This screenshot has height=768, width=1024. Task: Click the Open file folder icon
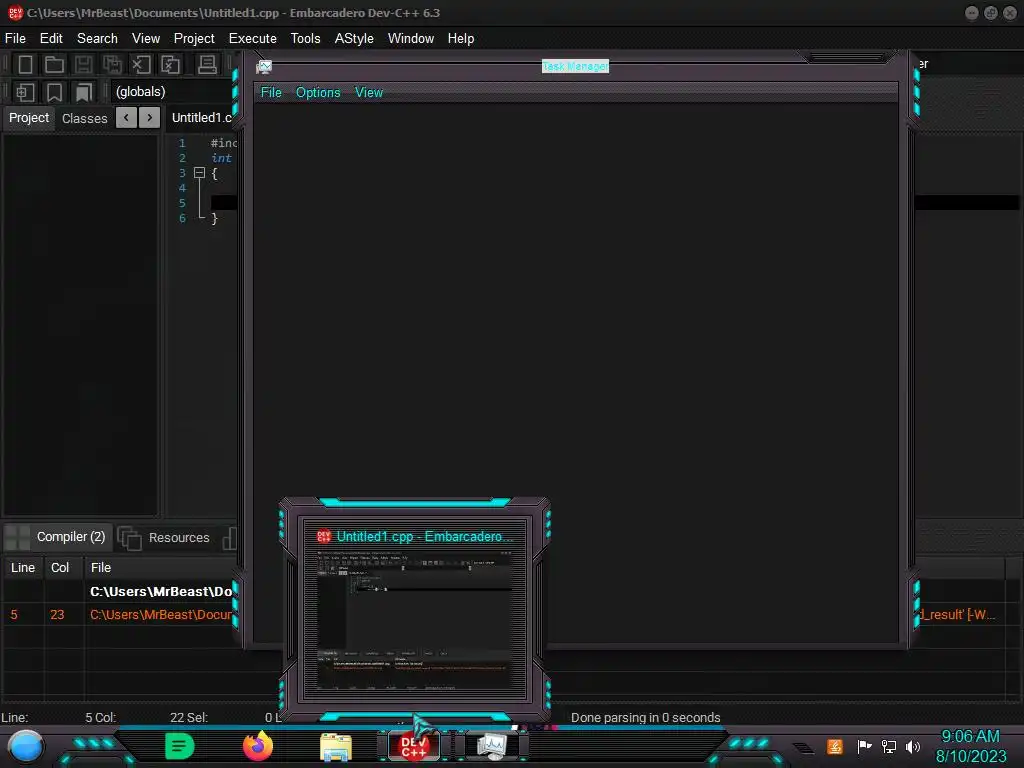pos(54,64)
